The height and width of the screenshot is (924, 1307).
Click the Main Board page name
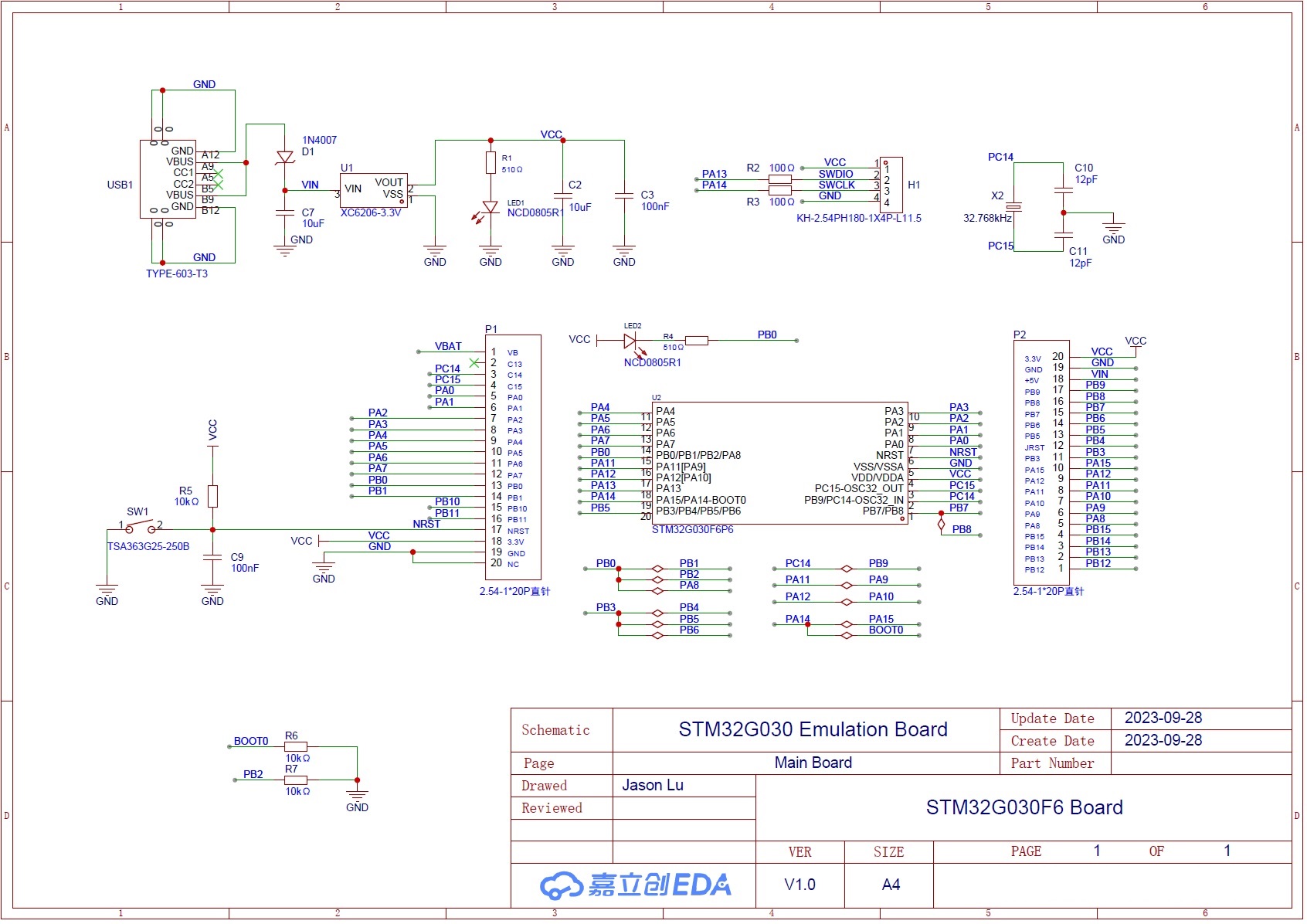point(813,763)
